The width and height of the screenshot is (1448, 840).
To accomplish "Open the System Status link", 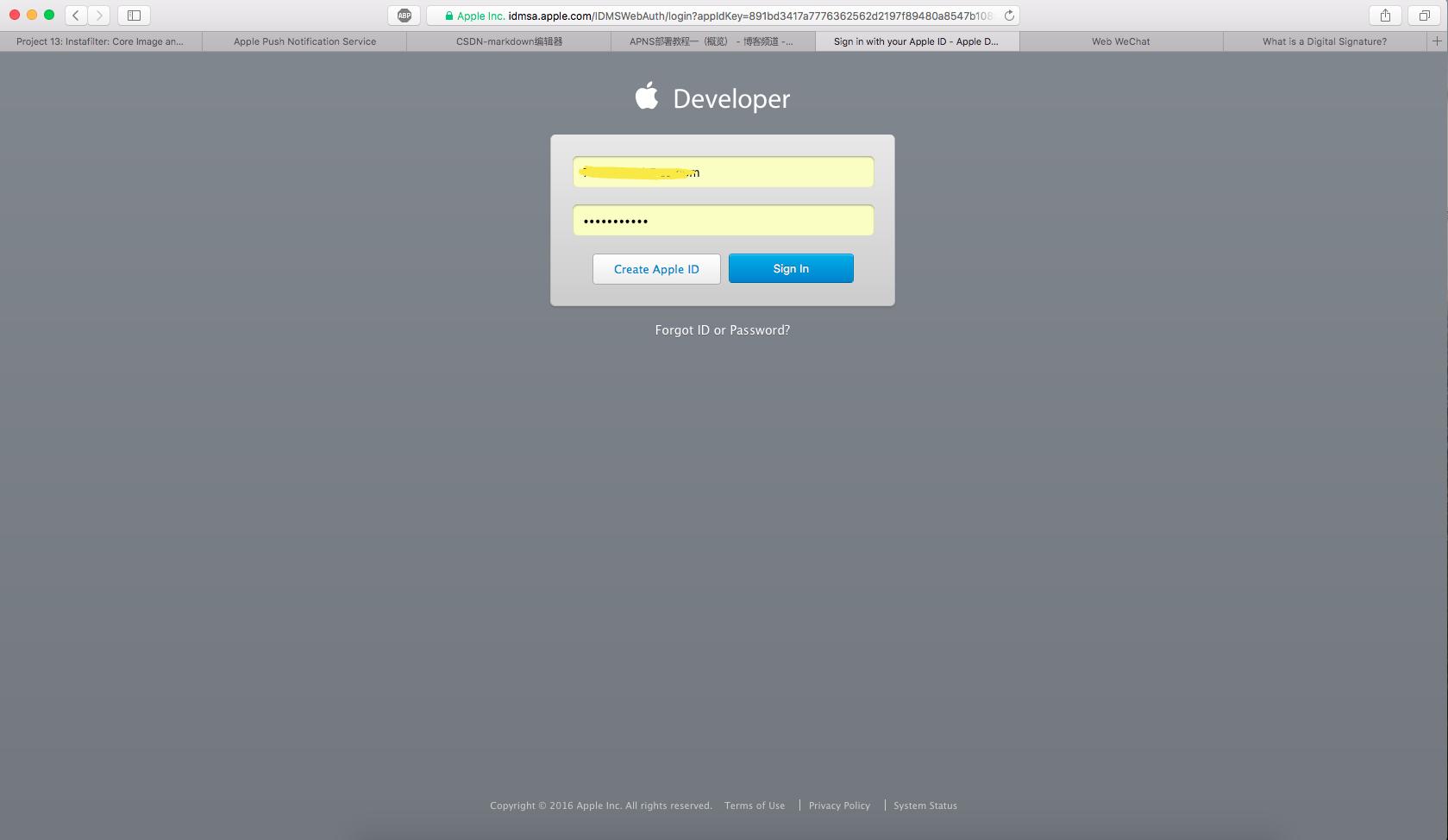I will [x=925, y=806].
